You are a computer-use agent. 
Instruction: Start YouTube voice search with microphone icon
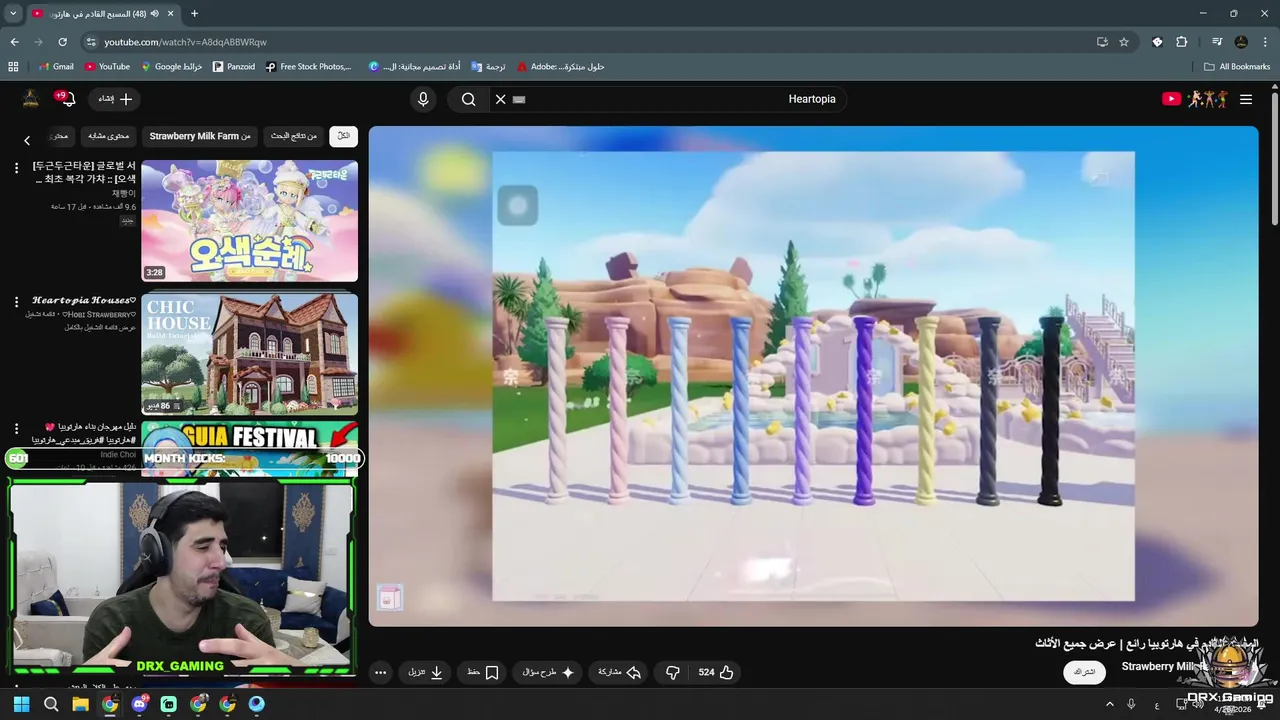click(x=423, y=99)
